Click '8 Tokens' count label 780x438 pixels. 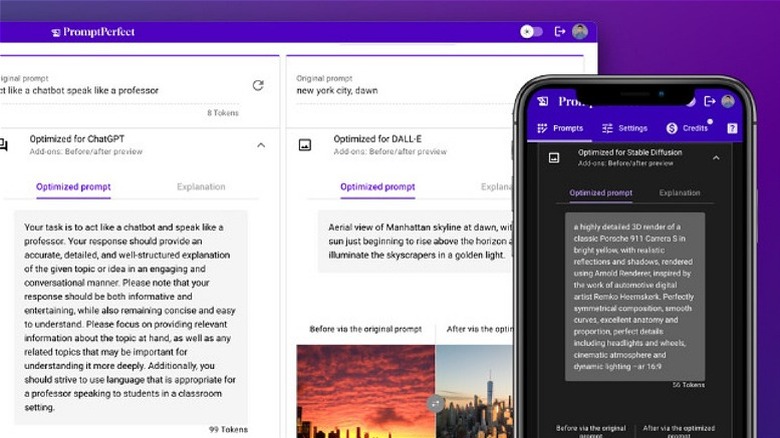223,113
